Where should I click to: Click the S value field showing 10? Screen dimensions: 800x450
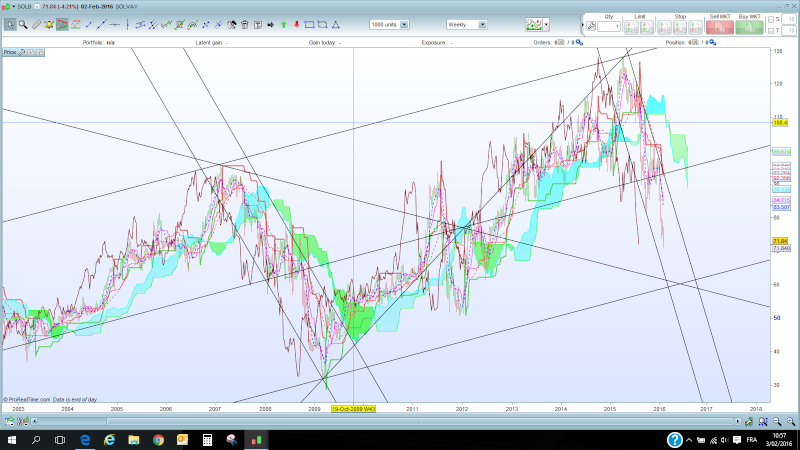click(789, 19)
